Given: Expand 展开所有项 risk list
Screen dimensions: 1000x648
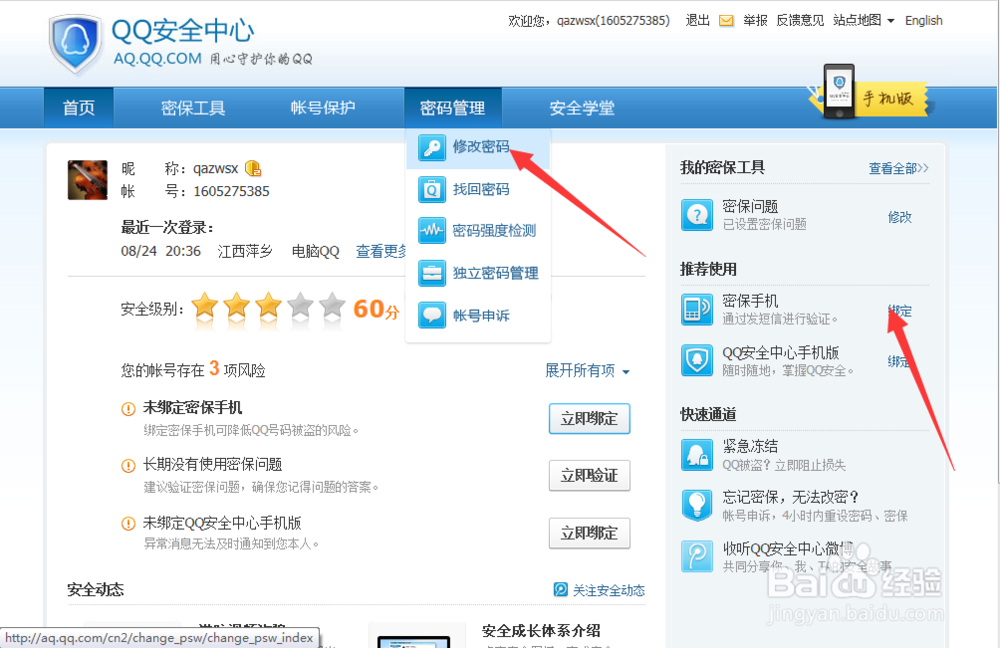Looking at the screenshot, I should (x=587, y=371).
